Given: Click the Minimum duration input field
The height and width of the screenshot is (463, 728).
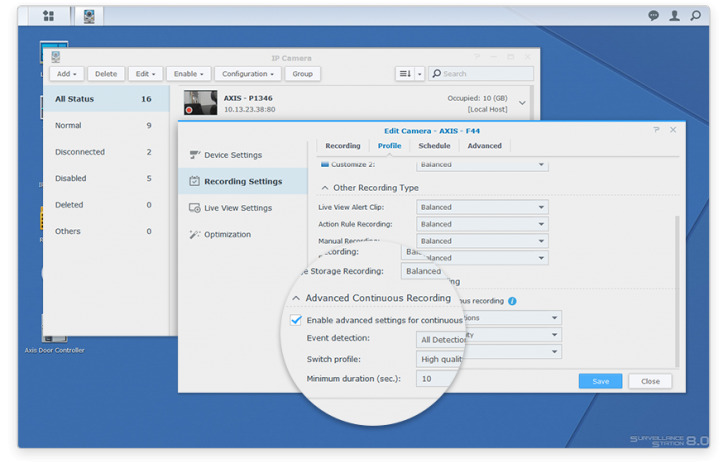Looking at the screenshot, I should (x=438, y=379).
